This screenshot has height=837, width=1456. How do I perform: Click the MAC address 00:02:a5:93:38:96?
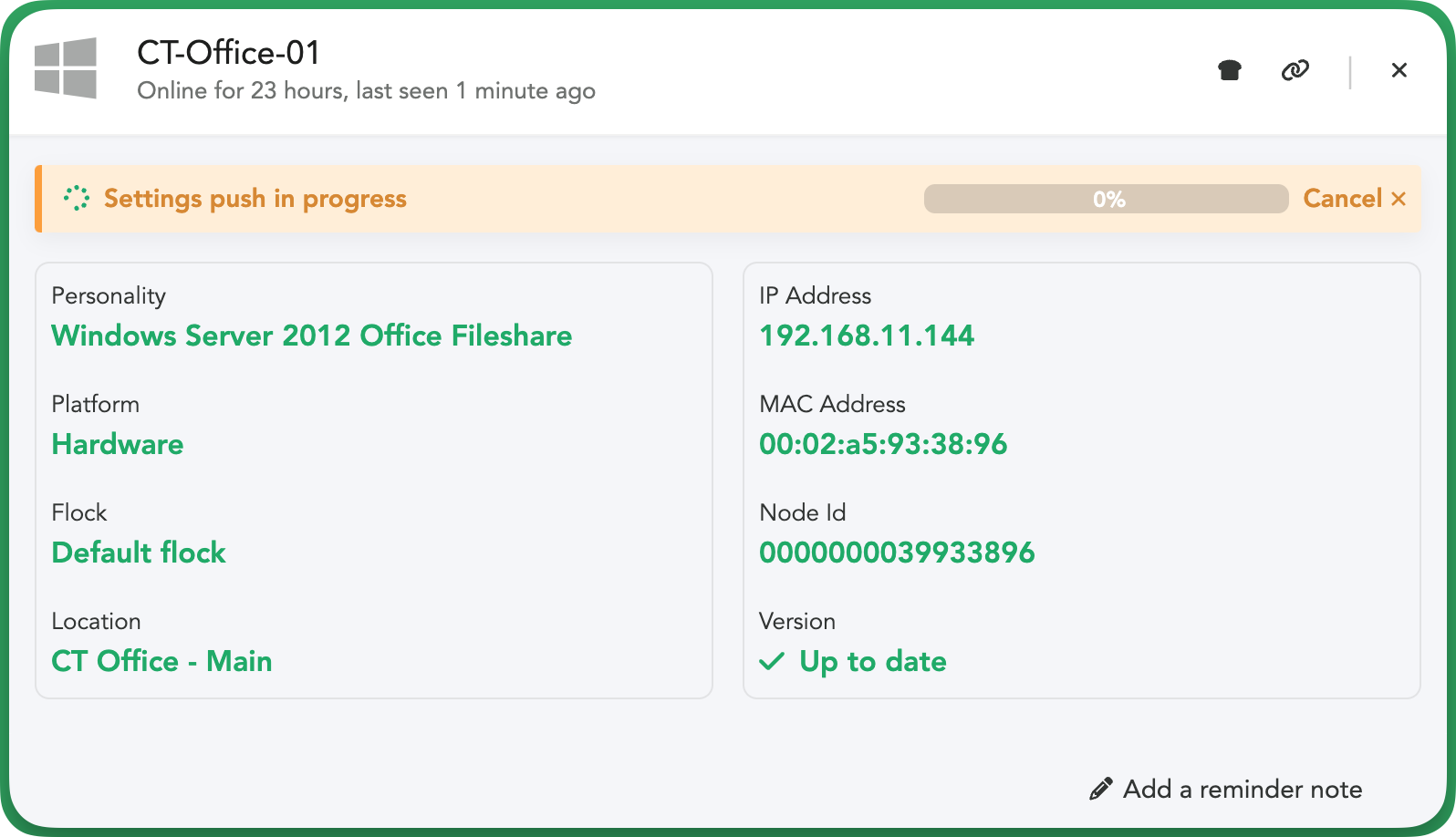[x=883, y=444]
